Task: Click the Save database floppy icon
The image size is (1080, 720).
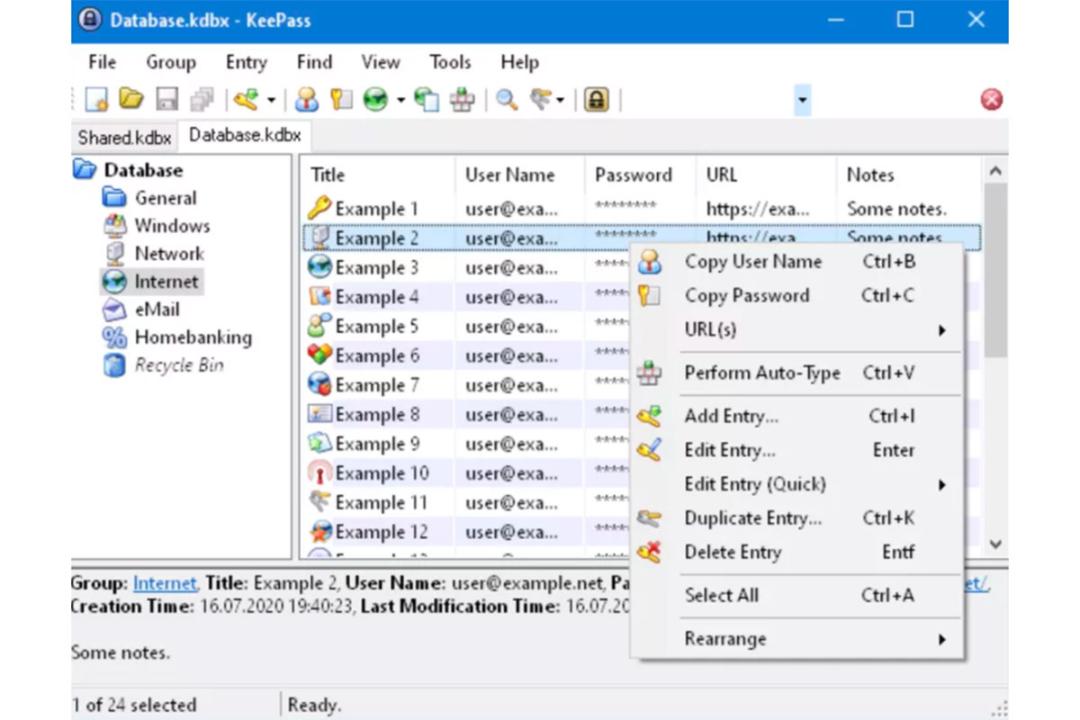Action: click(167, 100)
